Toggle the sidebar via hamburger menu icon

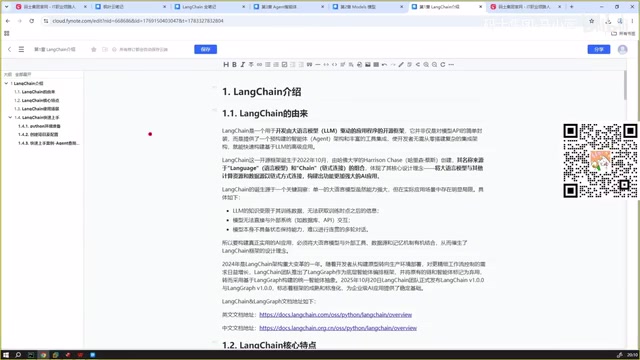21,49
